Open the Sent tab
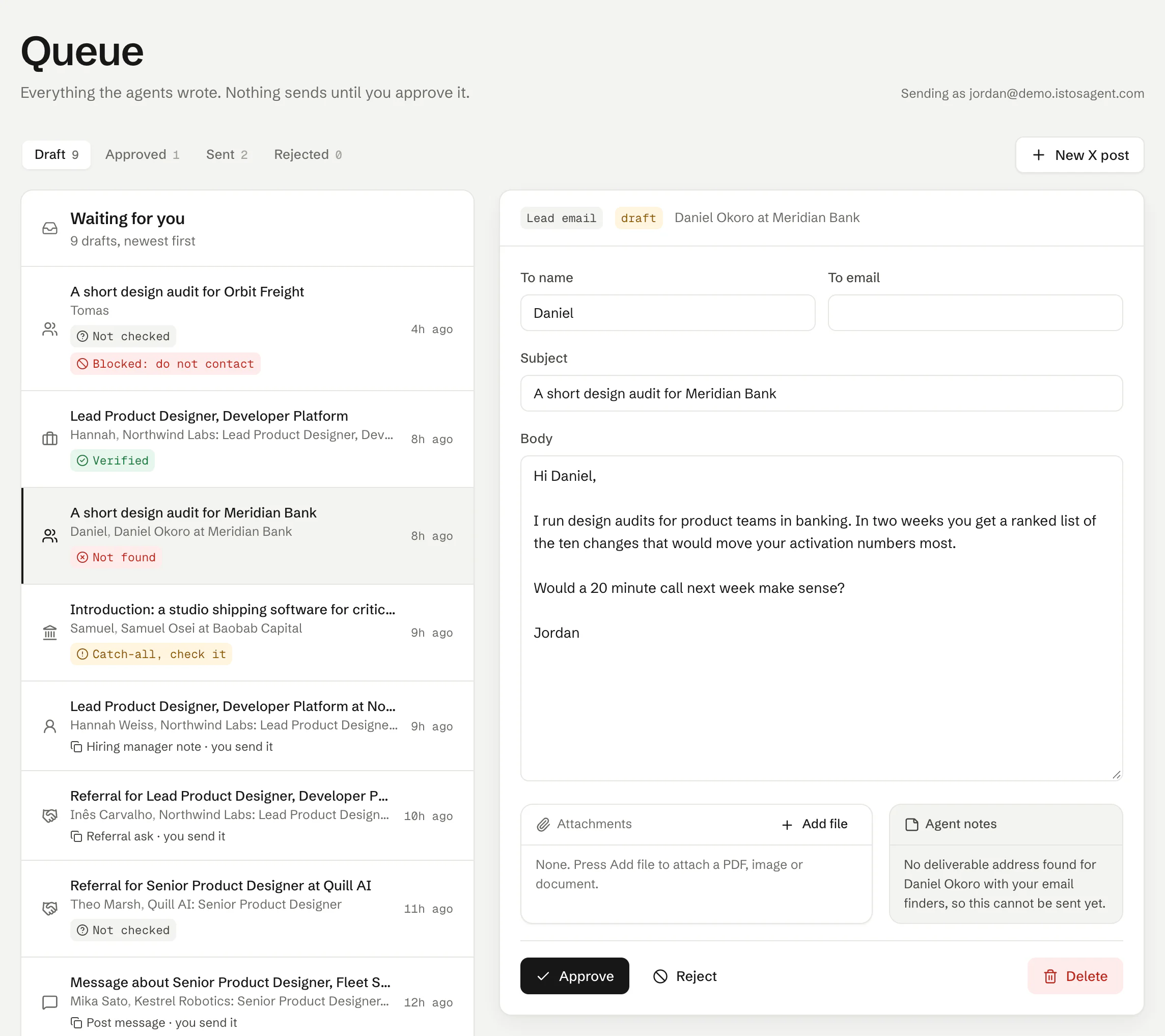 coord(227,154)
